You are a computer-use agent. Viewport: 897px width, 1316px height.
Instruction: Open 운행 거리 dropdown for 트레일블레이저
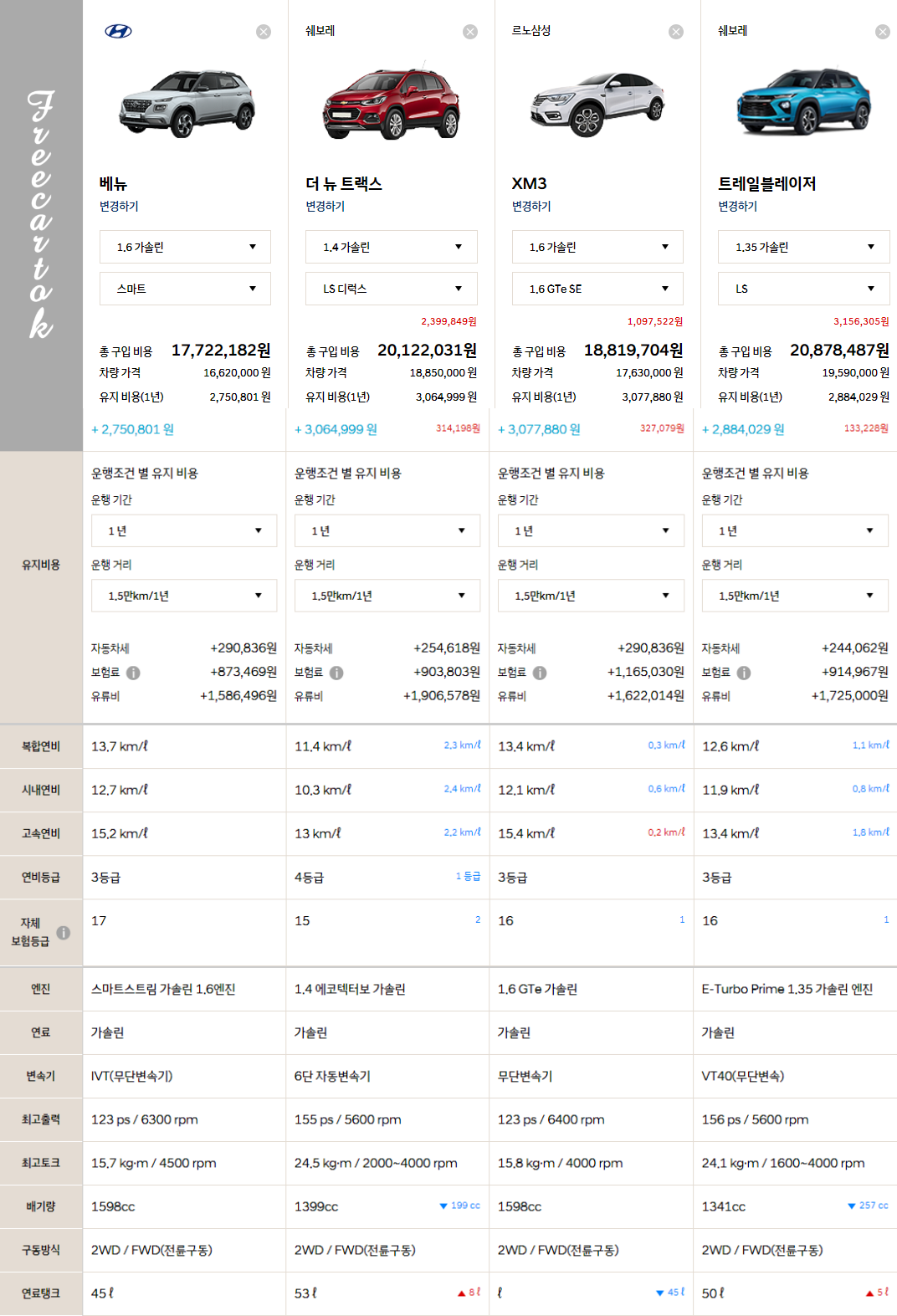tap(795, 596)
